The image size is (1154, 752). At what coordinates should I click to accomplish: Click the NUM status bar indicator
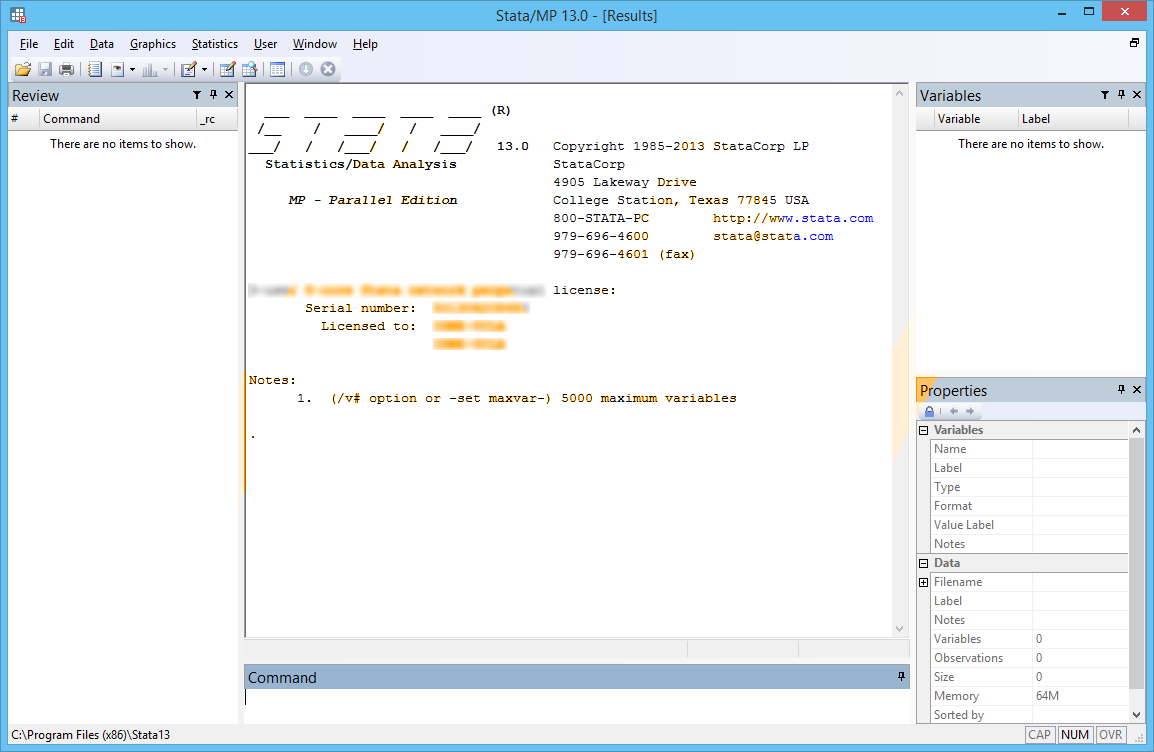(x=1075, y=734)
